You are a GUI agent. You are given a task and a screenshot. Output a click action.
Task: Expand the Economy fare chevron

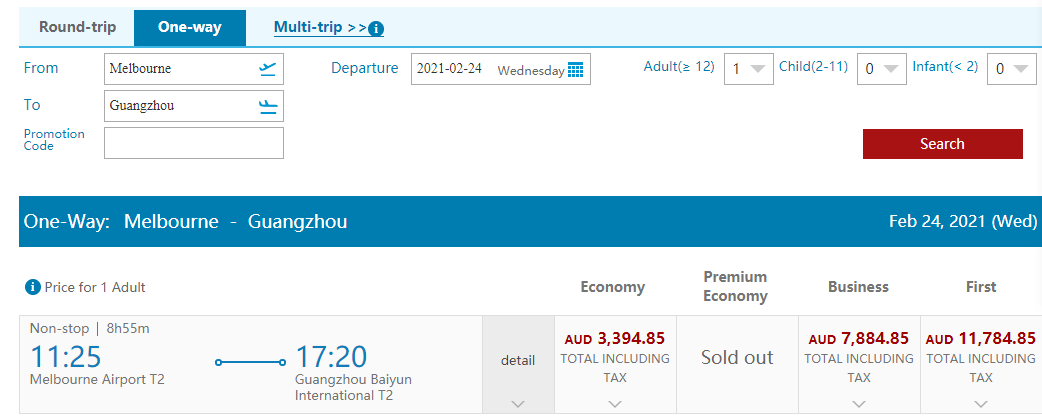[615, 403]
